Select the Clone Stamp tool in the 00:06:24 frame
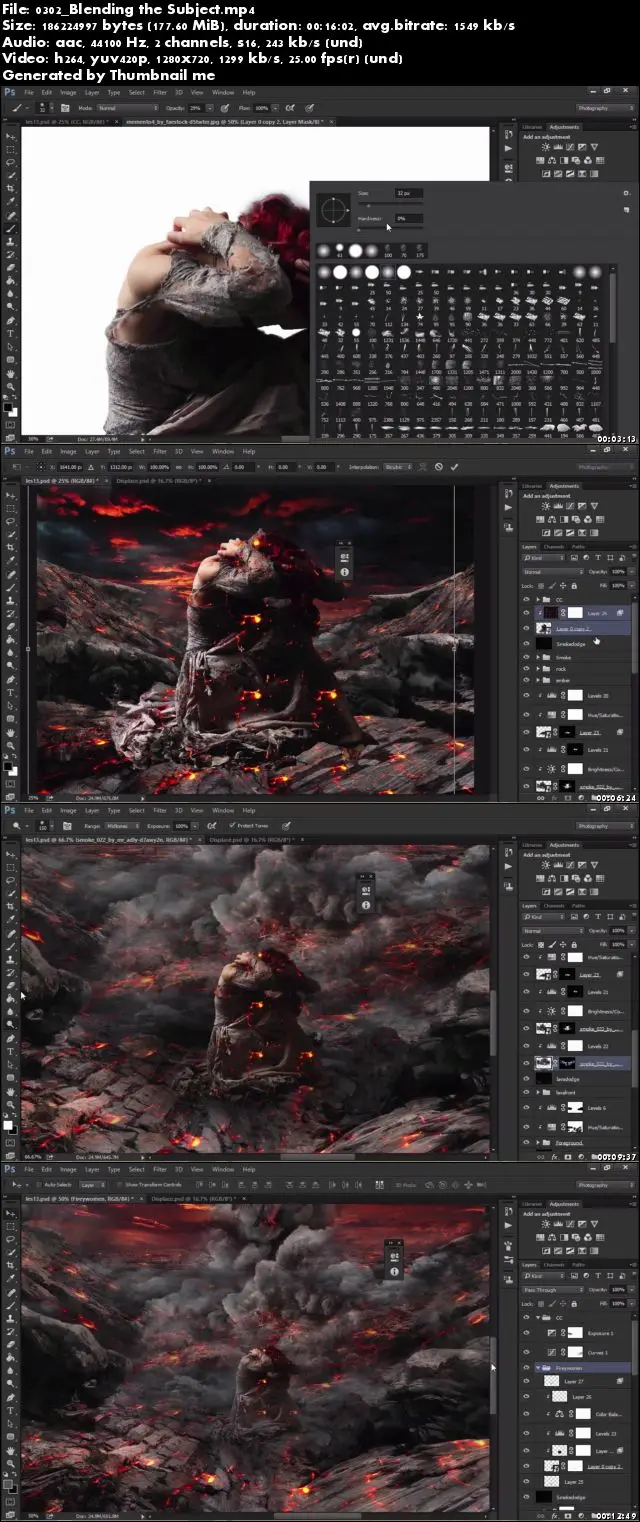The width and height of the screenshot is (640, 1522). pos(10,600)
